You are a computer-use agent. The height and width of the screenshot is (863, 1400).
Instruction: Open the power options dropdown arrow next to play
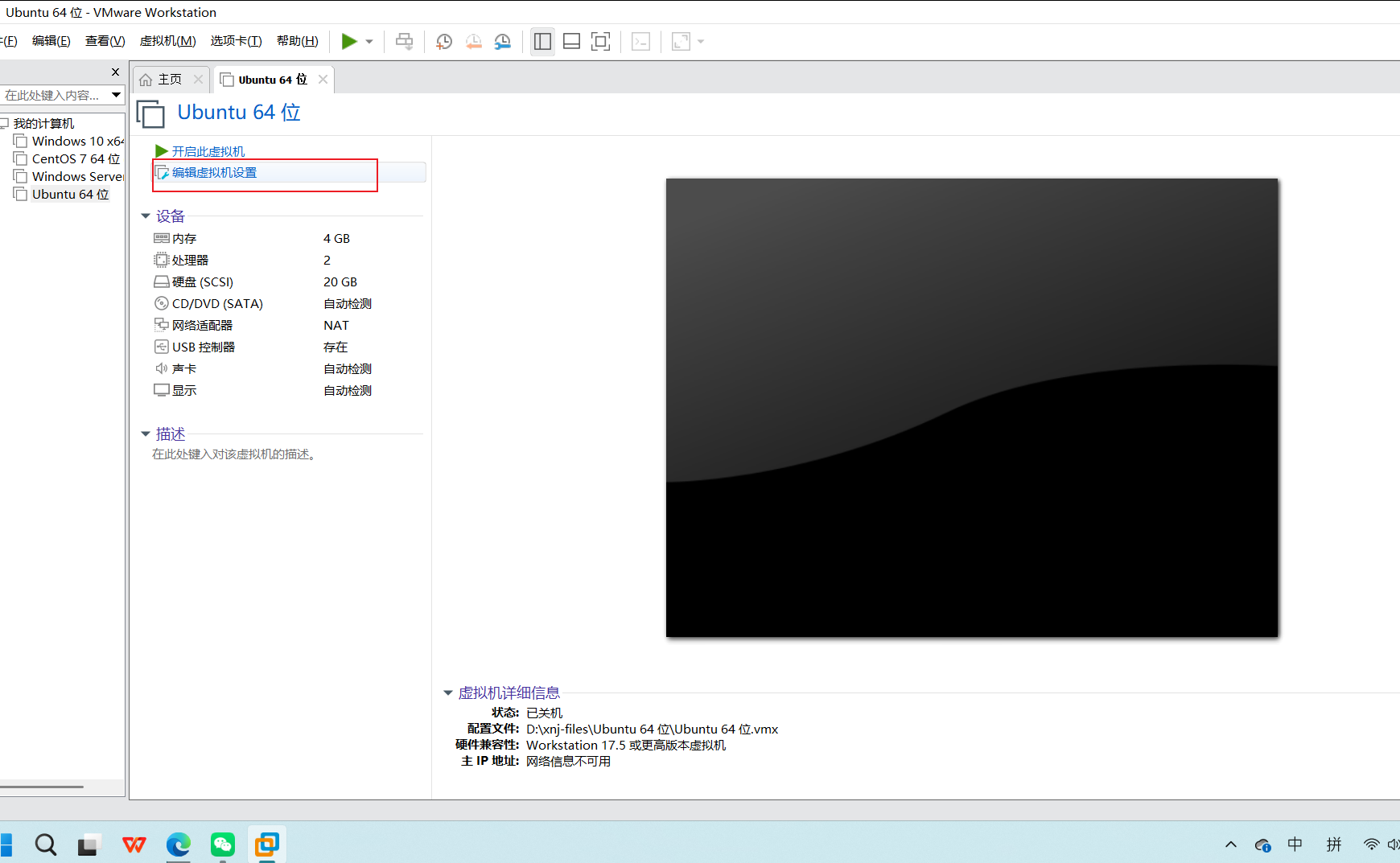coord(369,42)
